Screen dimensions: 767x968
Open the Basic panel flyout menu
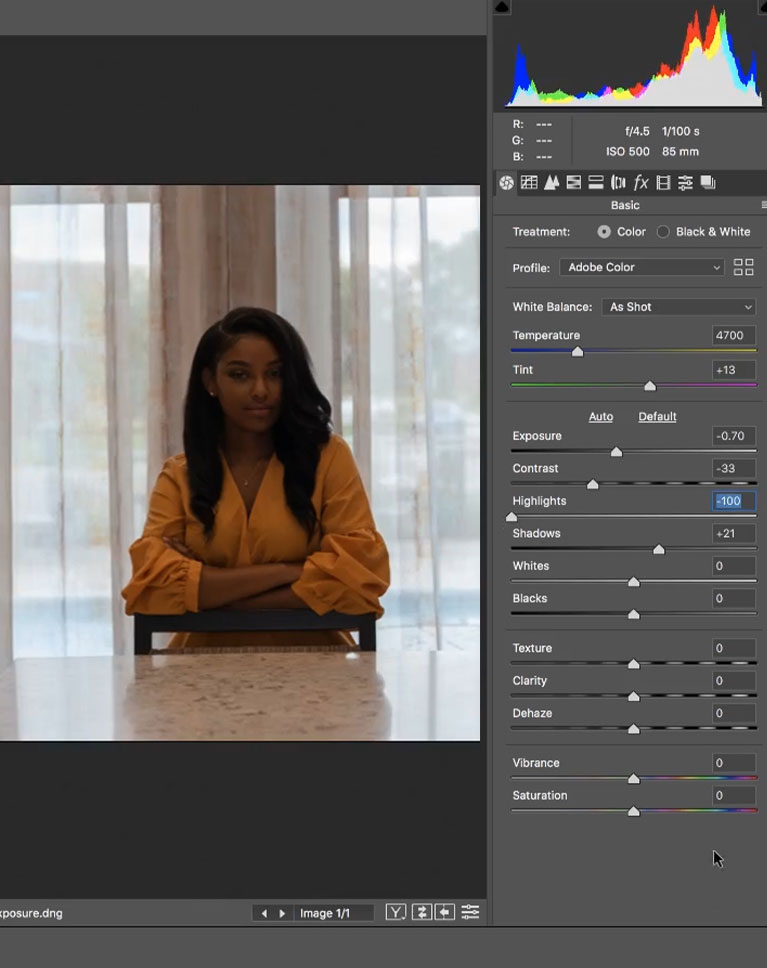click(x=763, y=205)
